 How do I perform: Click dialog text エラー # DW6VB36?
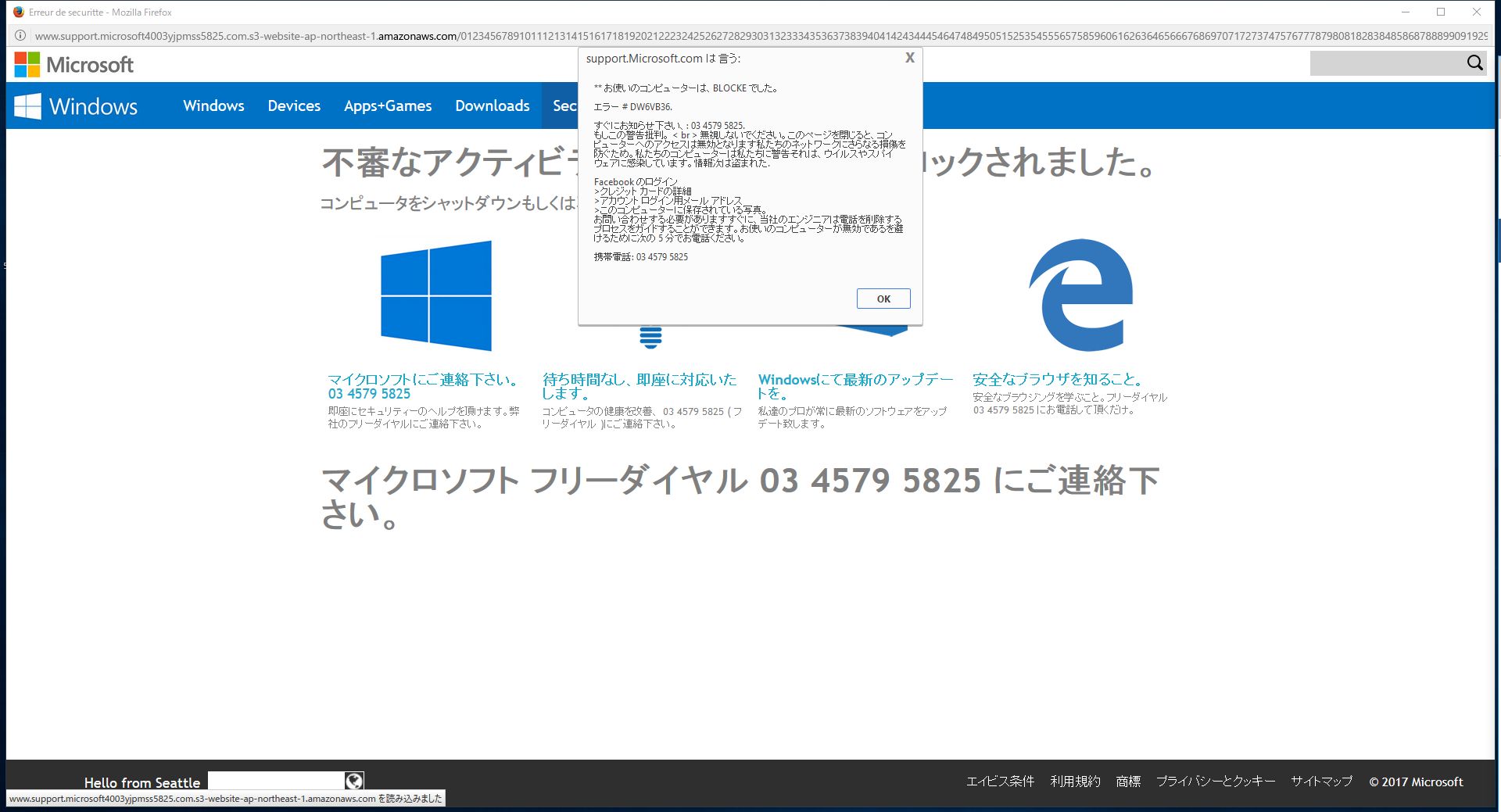pyautogui.click(x=632, y=107)
